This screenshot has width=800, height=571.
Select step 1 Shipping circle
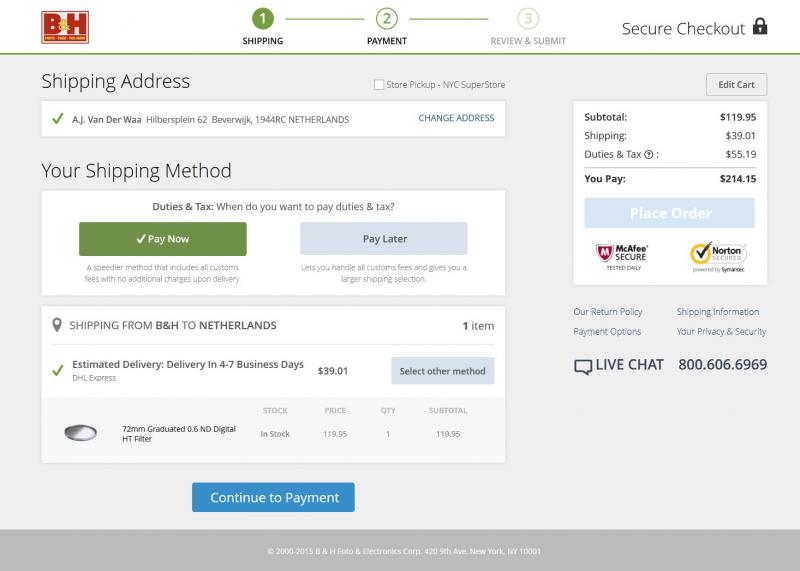[263, 19]
